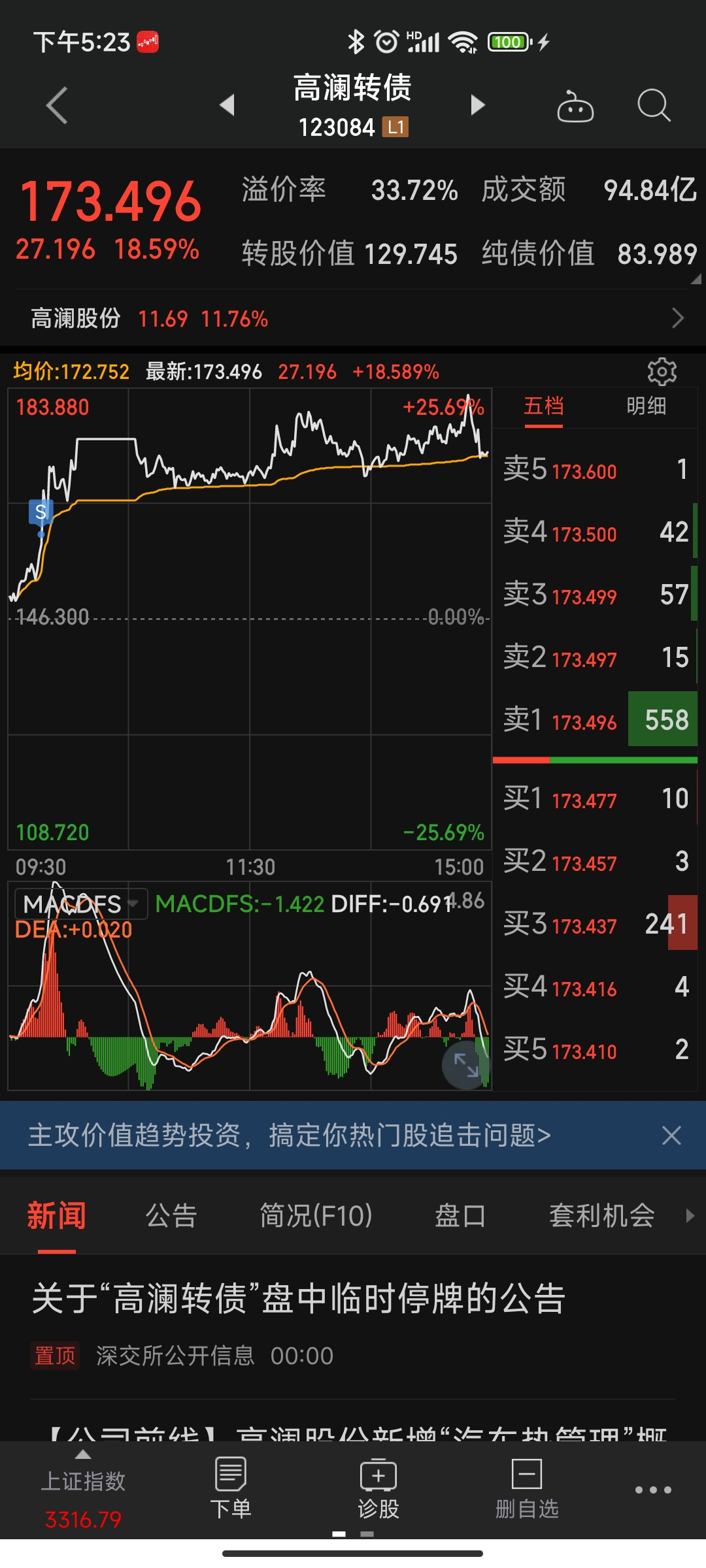Expand quote details corner triangle
Image resolution: width=706 pixels, height=1568 pixels.
tap(696, 279)
